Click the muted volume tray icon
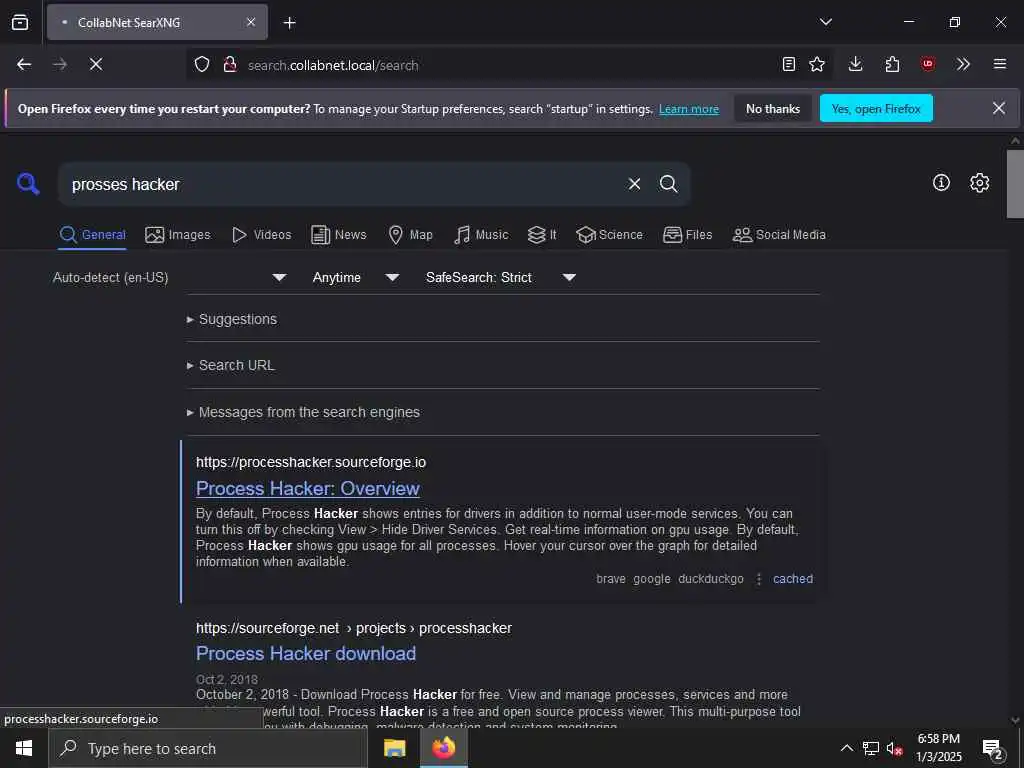Screen dimensions: 1024x768 (894, 749)
